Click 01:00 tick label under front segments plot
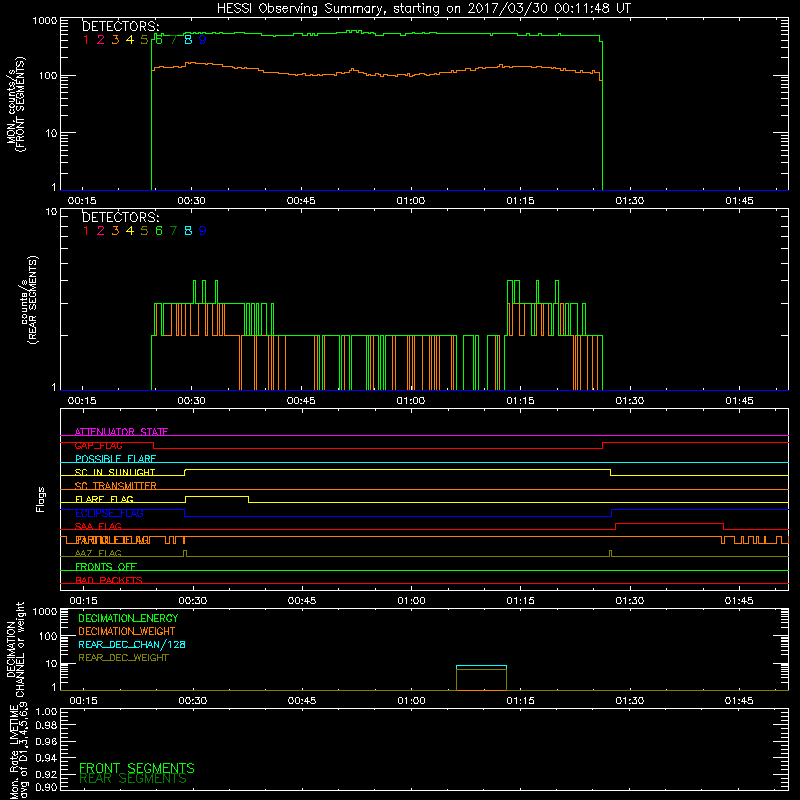This screenshot has width=800, height=800. [x=410, y=201]
